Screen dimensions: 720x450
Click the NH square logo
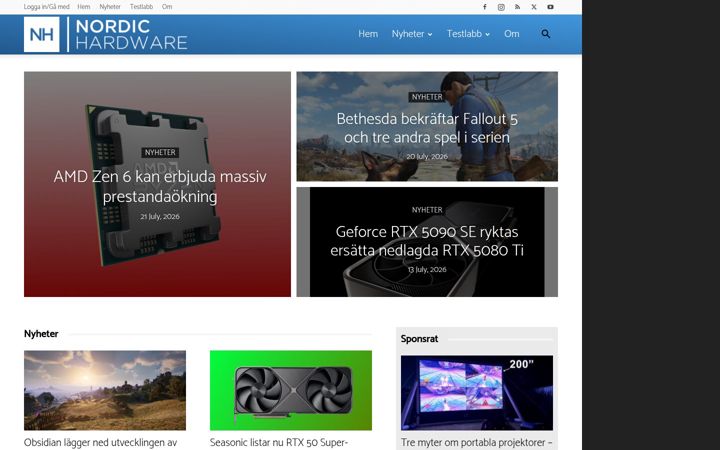pos(42,34)
